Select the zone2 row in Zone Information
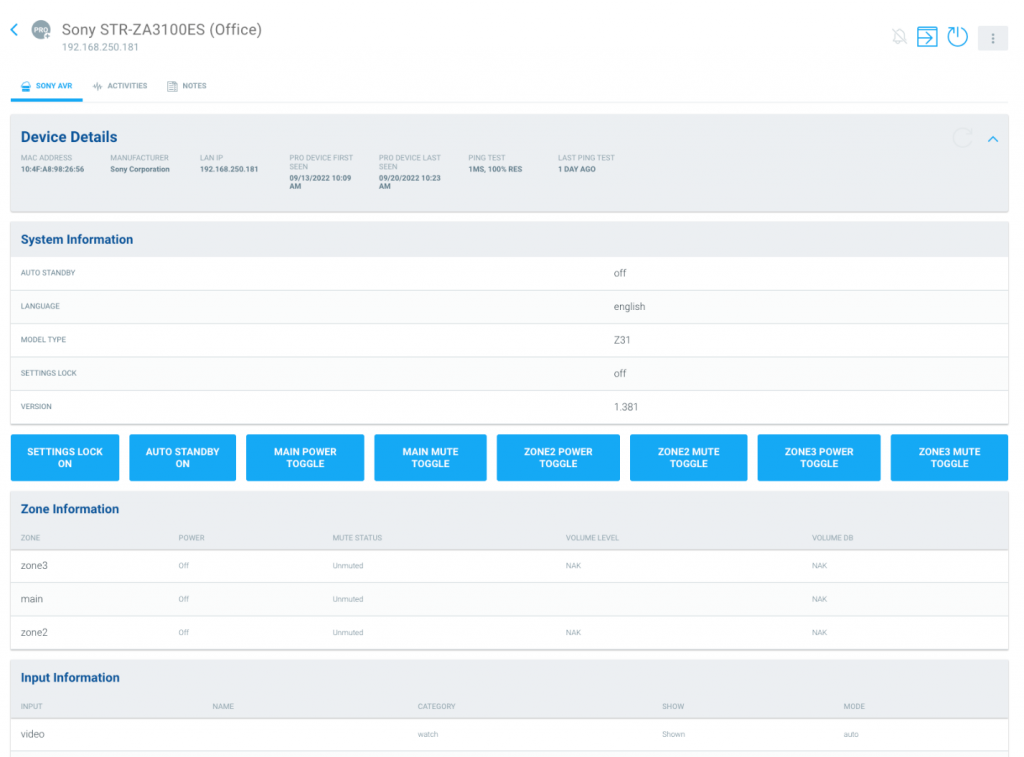This screenshot has width=1024, height=757. pos(509,632)
